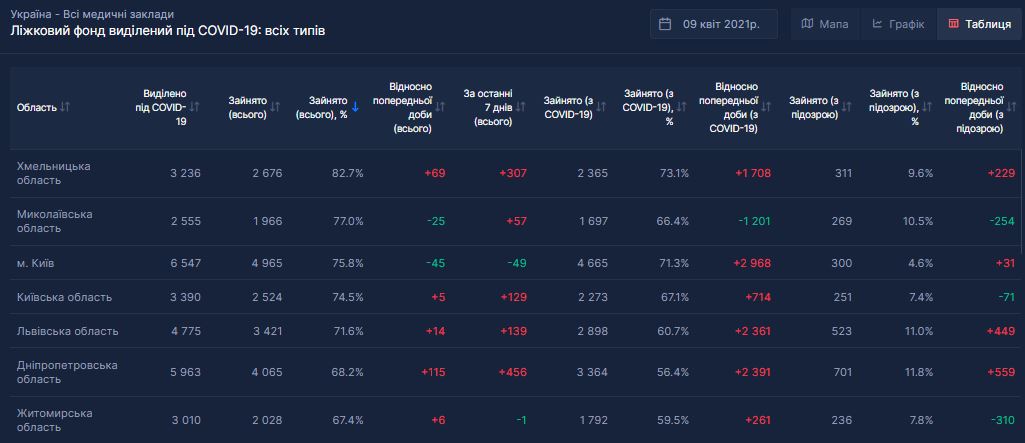Image resolution: width=1025 pixels, height=443 pixels.
Task: Sort by Зайнято (всього) column icon
Action: tap(275, 107)
